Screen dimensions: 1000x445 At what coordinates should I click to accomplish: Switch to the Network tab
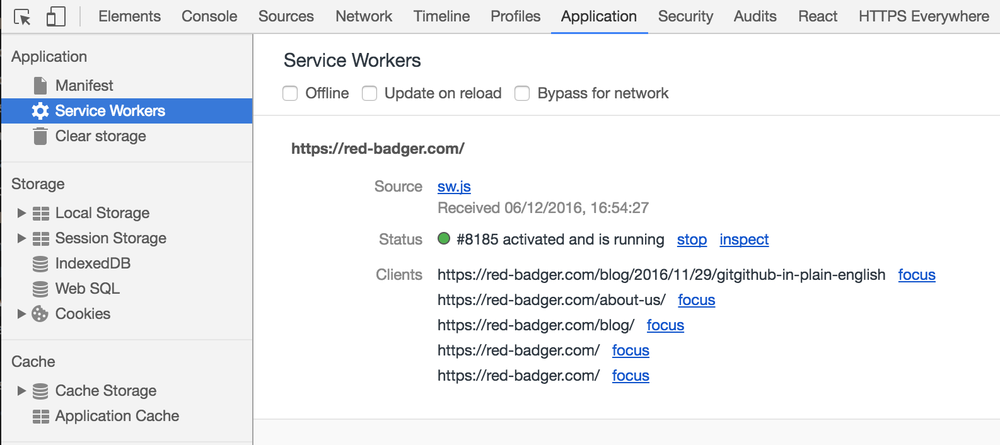pyautogui.click(x=364, y=16)
